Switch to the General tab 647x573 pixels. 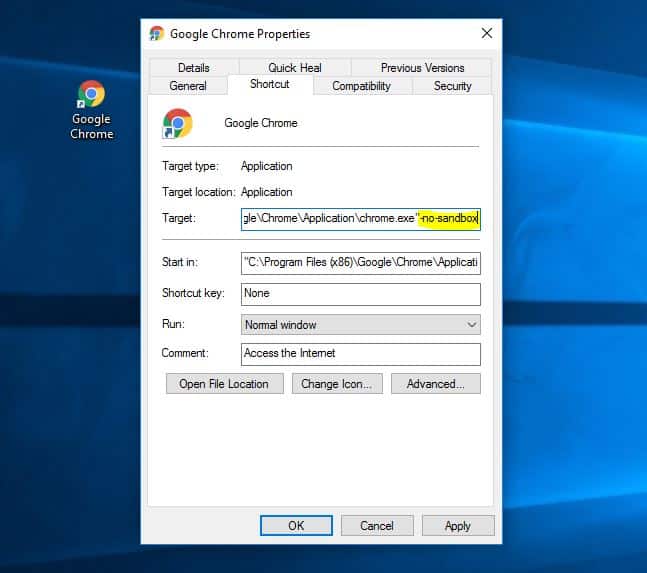click(x=188, y=86)
